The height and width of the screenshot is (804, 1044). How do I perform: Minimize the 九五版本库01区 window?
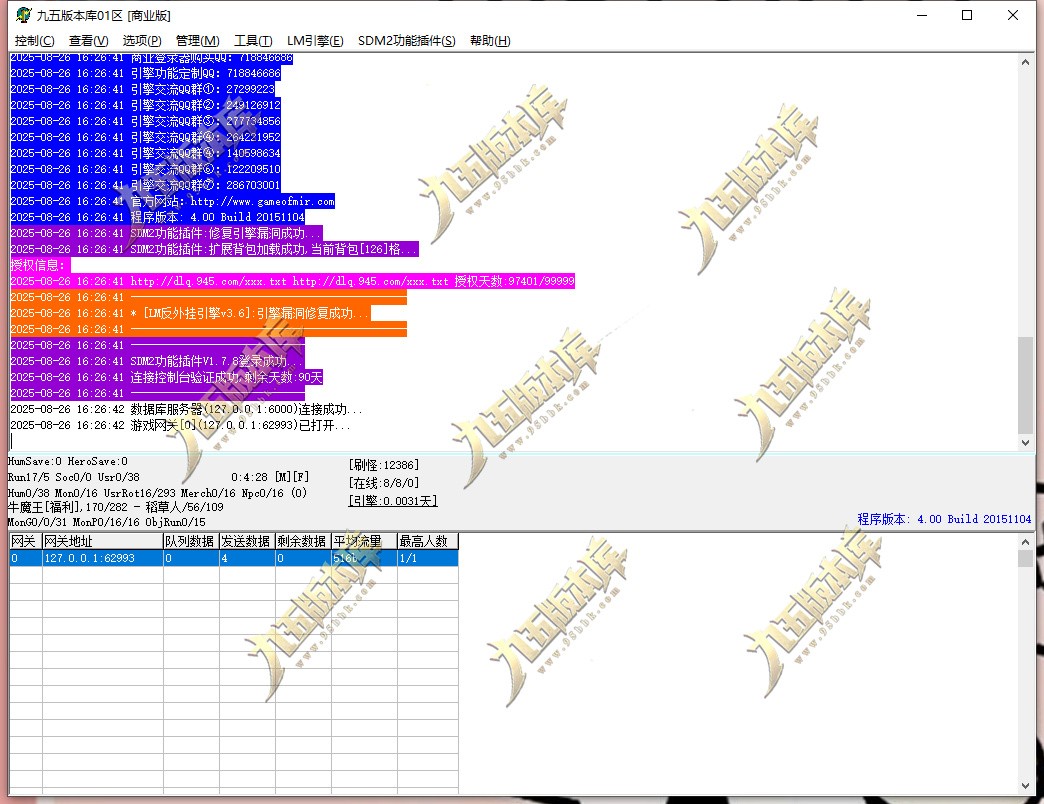click(921, 15)
